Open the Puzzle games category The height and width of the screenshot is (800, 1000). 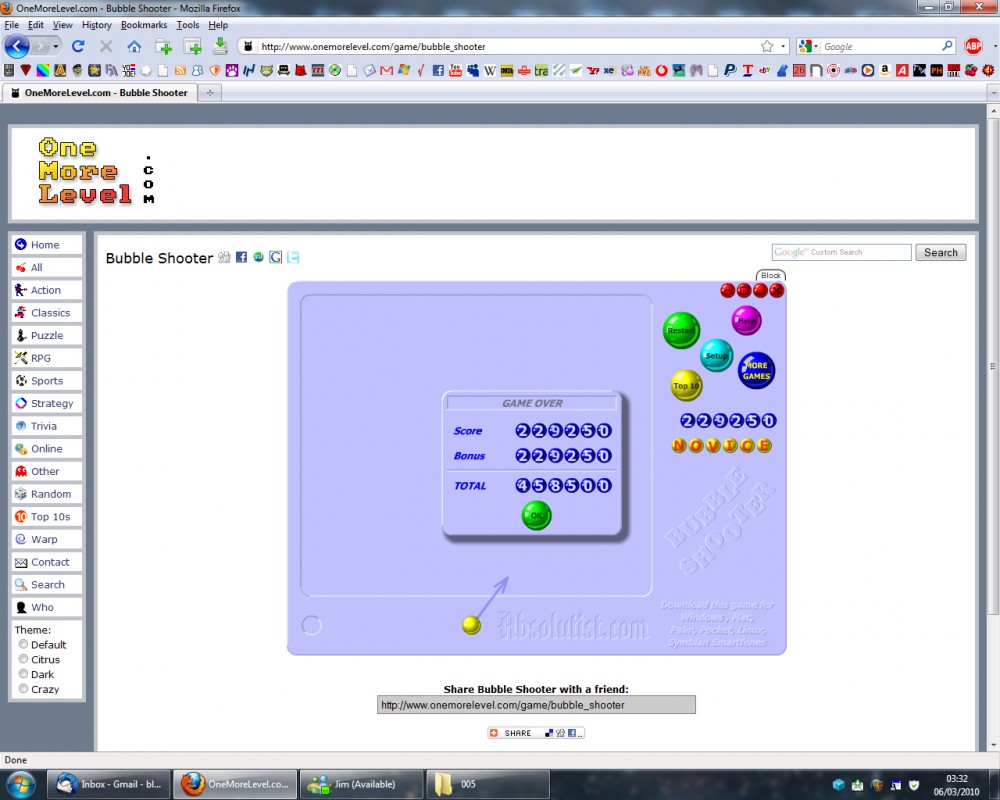pyautogui.click(x=47, y=335)
